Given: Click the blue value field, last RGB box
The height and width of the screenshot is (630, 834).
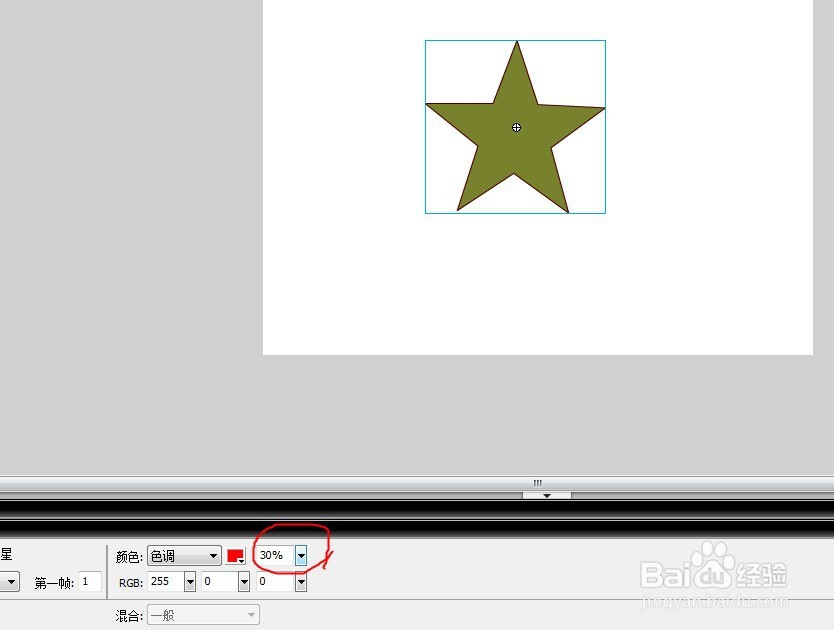Looking at the screenshot, I should click(275, 582).
